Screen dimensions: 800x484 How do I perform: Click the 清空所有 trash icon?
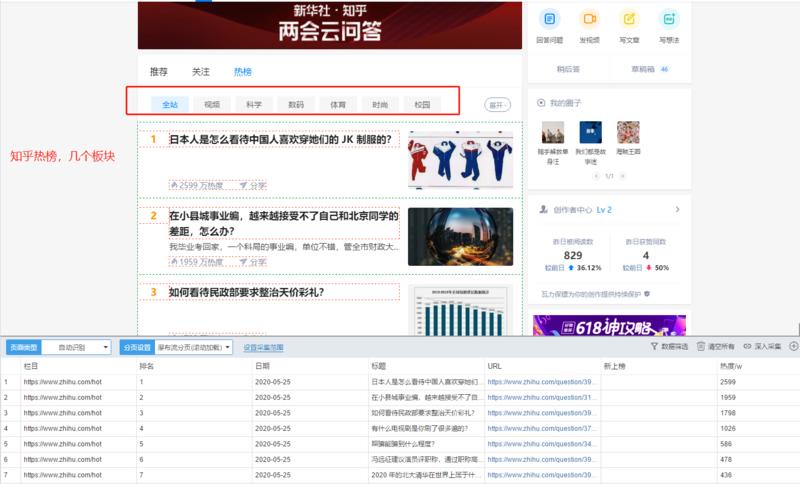(701, 346)
